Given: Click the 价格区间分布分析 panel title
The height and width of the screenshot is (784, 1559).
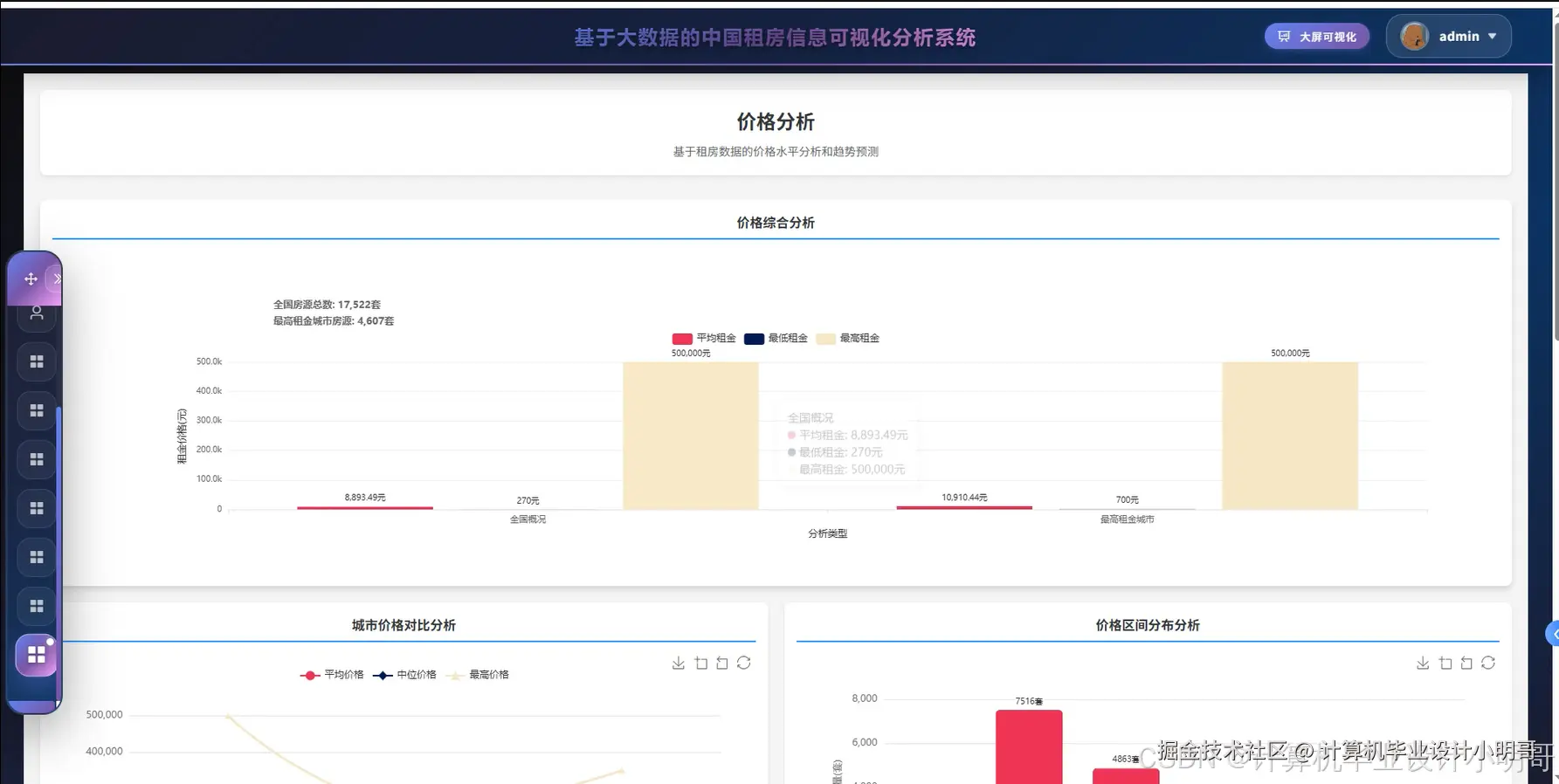Looking at the screenshot, I should pos(1148,625).
